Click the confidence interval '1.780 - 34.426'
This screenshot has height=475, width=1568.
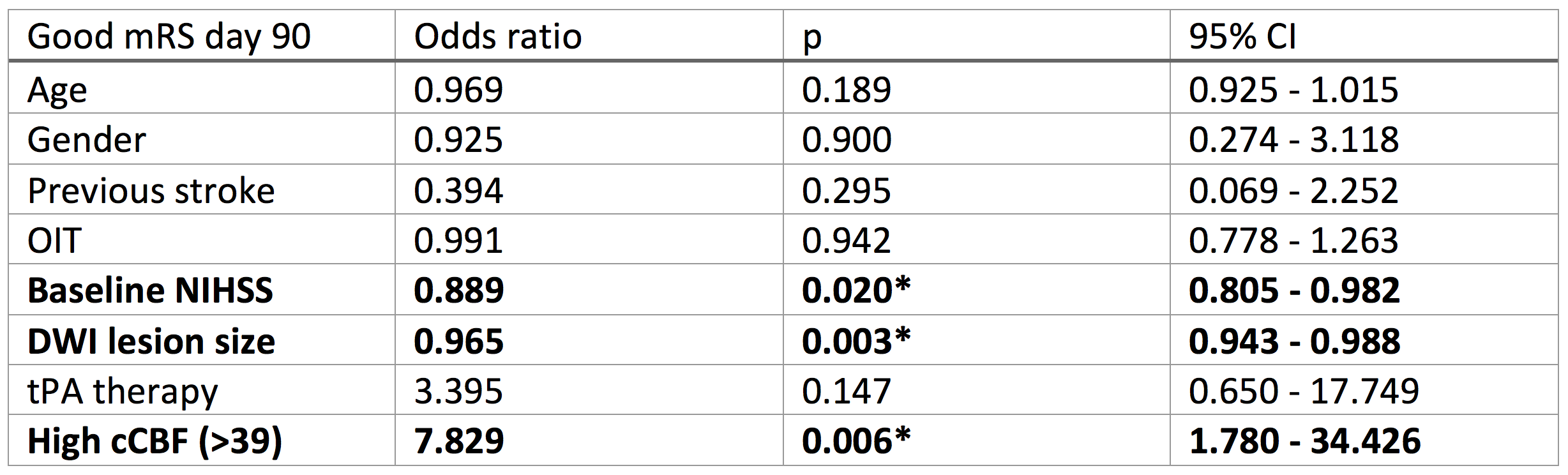(x=1304, y=441)
